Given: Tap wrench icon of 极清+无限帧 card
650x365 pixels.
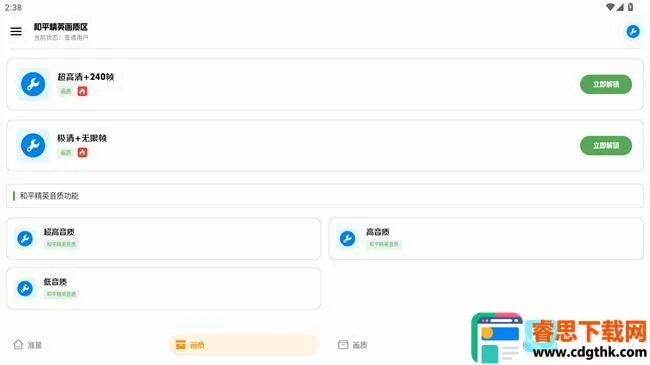Looking at the screenshot, I should pos(33,145).
